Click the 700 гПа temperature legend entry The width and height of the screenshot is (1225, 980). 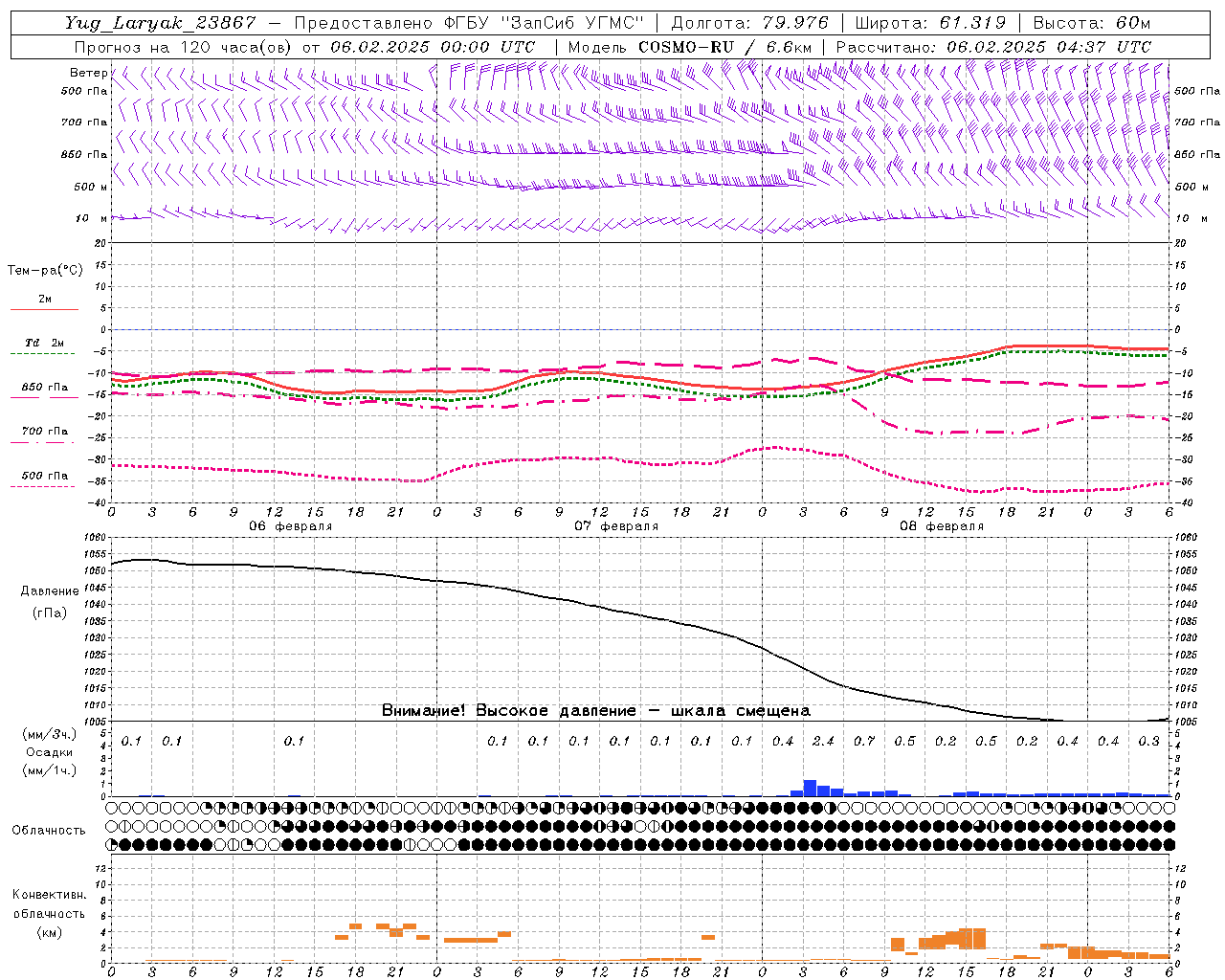pos(44,431)
